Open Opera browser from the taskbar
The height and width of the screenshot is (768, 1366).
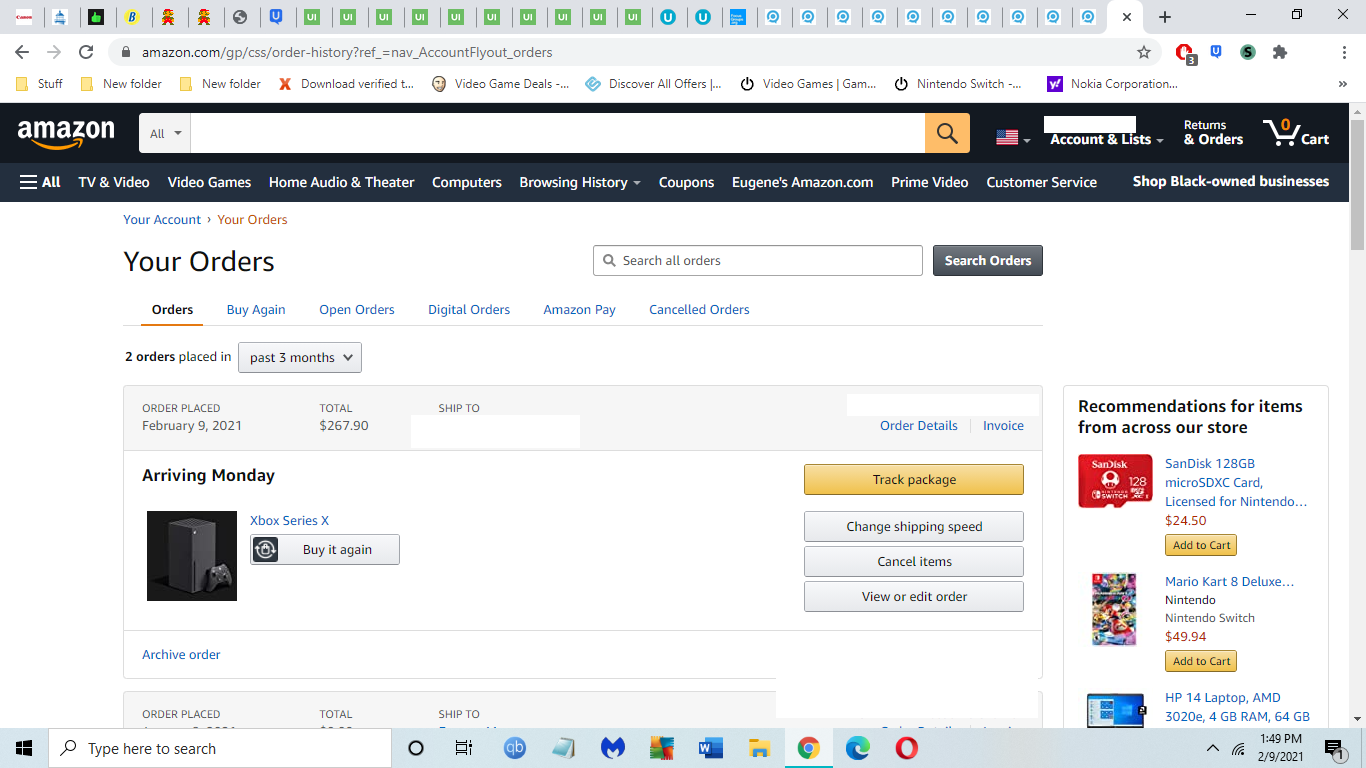point(907,748)
